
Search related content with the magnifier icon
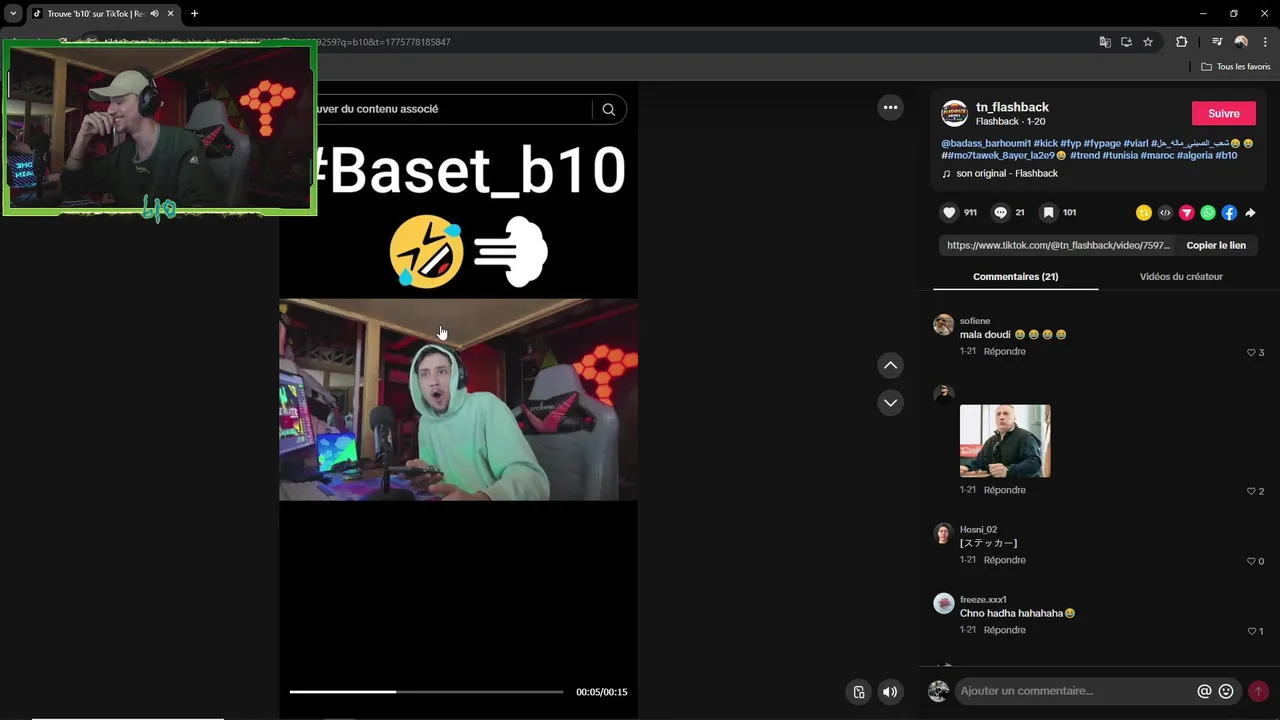608,109
